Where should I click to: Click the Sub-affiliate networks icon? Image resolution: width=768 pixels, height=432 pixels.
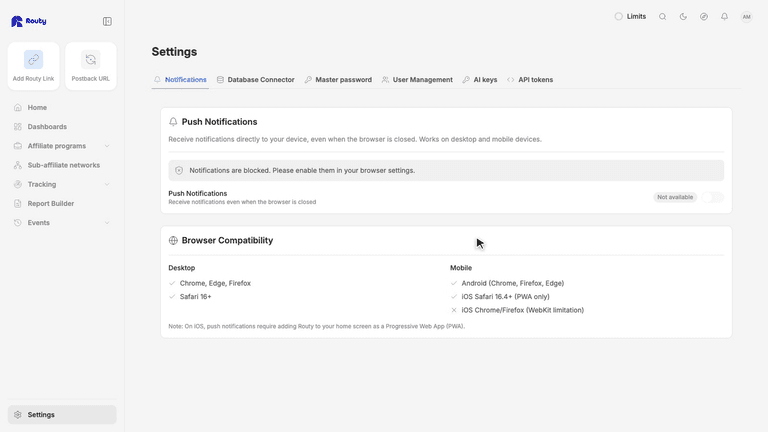(18, 165)
